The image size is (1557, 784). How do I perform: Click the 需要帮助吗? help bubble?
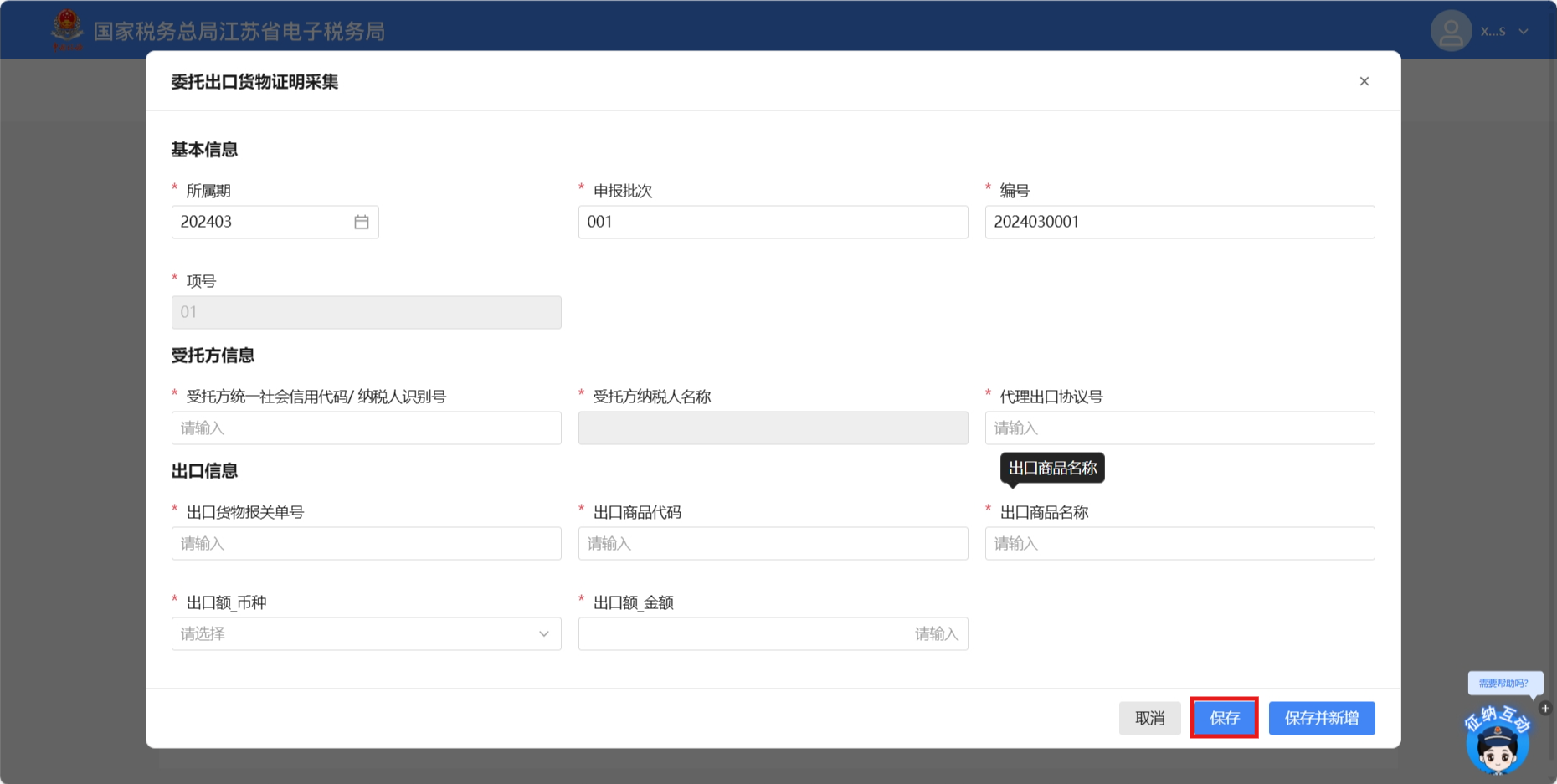click(1503, 683)
